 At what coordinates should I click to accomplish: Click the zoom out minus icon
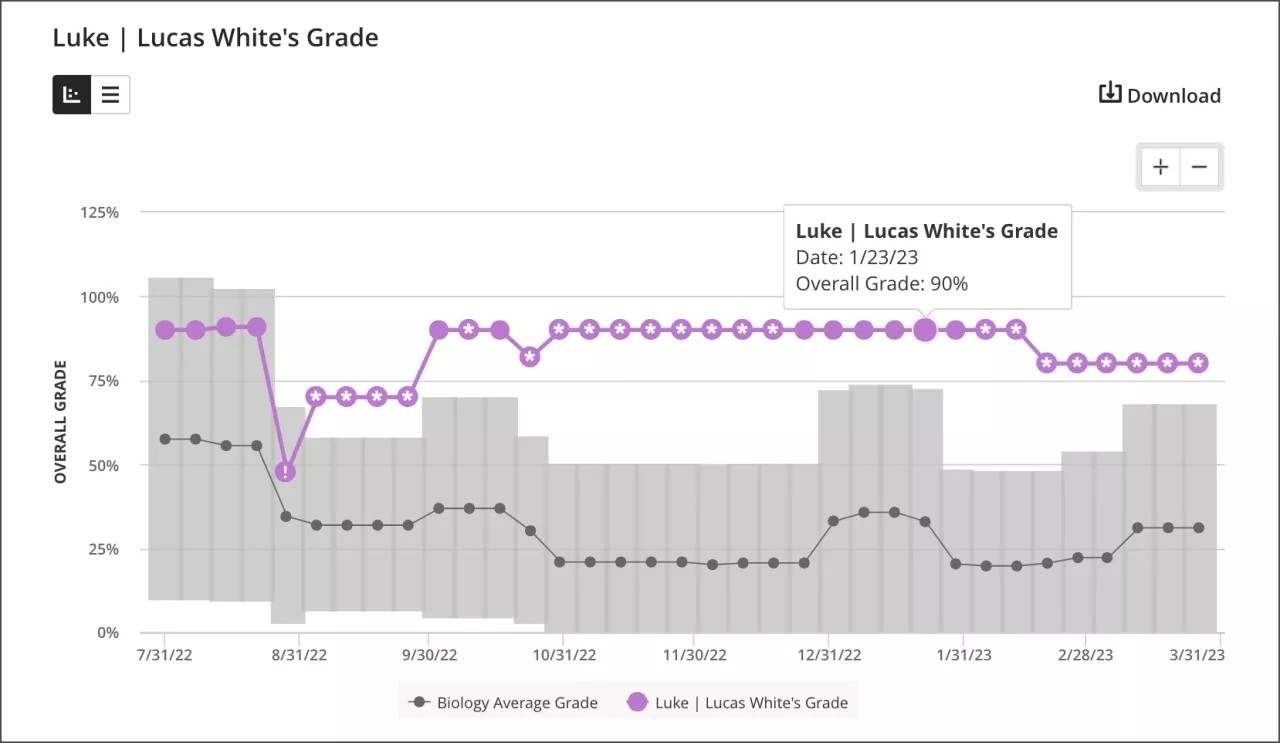(1199, 167)
